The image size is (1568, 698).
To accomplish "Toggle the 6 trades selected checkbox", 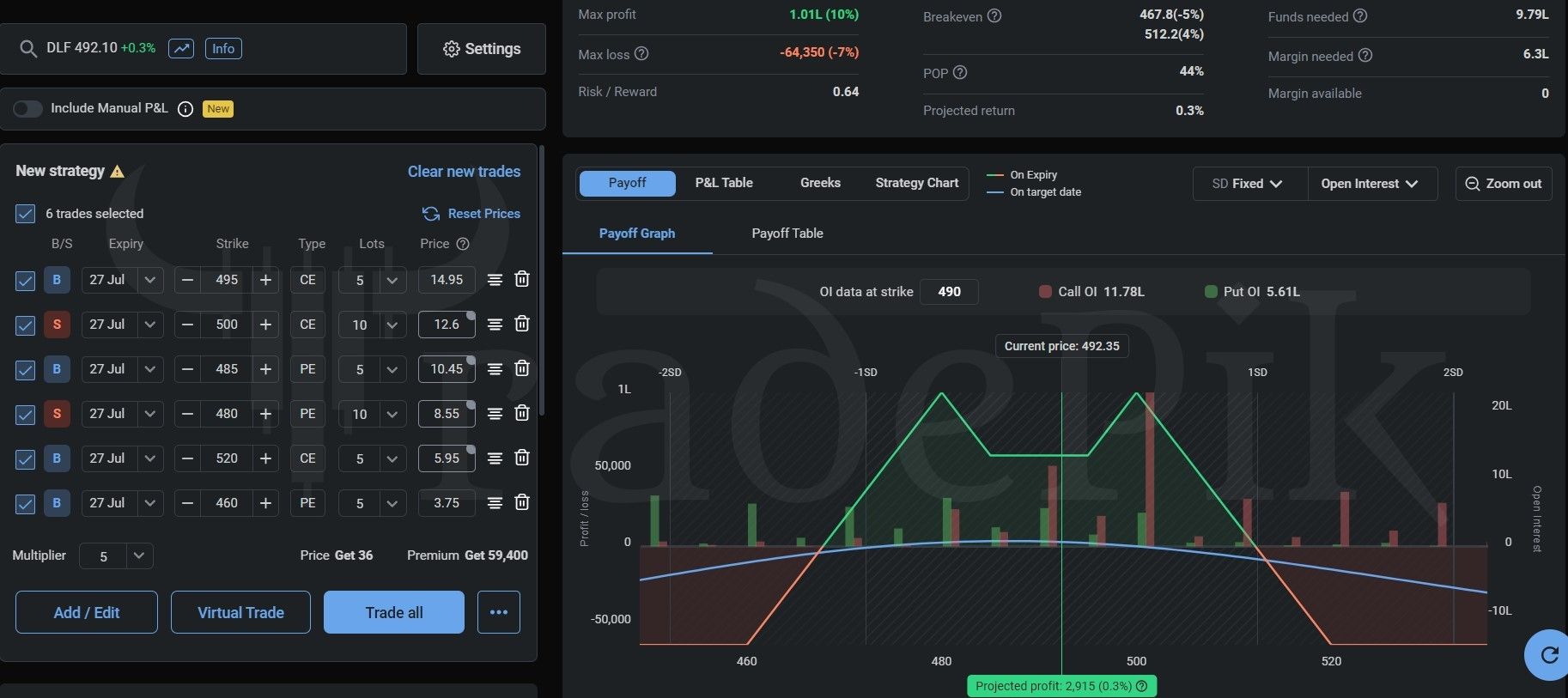I will 26,214.
